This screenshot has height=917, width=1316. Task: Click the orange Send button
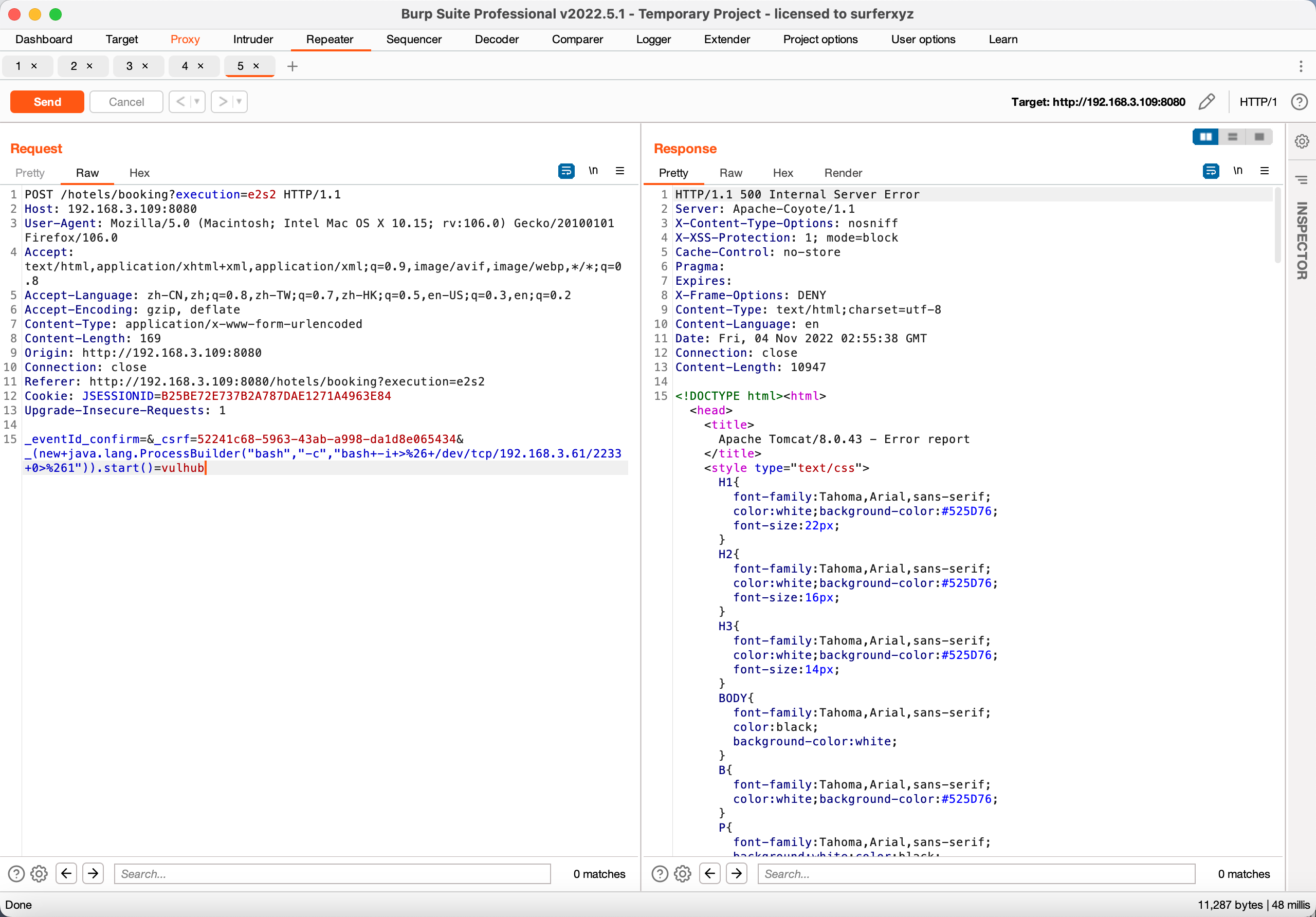[x=47, y=101]
